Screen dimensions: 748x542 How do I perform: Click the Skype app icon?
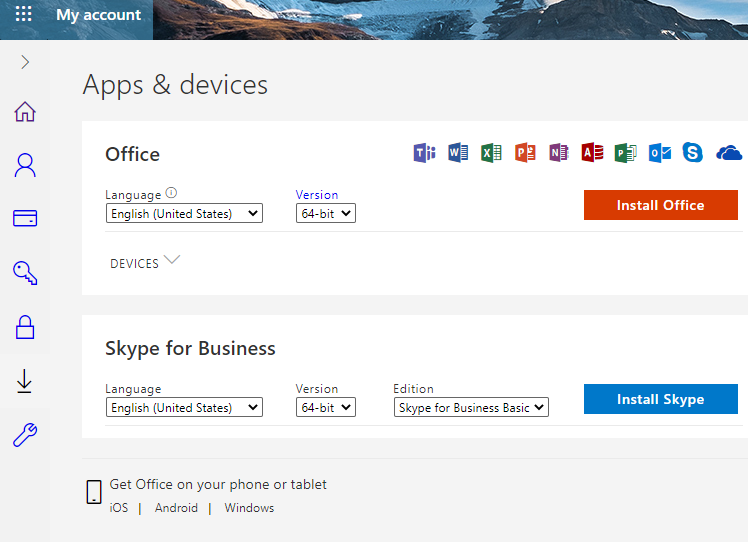coord(693,153)
